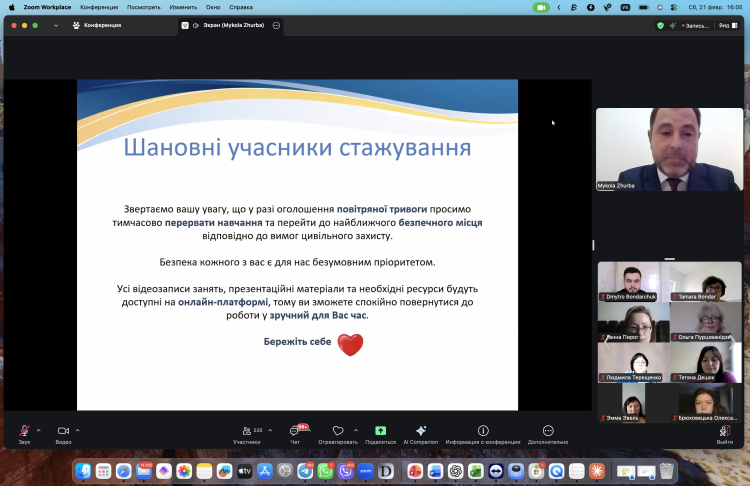The width and height of the screenshot is (750, 486).
Task: Expand audio options chevron next to Звук
Action: 39,430
